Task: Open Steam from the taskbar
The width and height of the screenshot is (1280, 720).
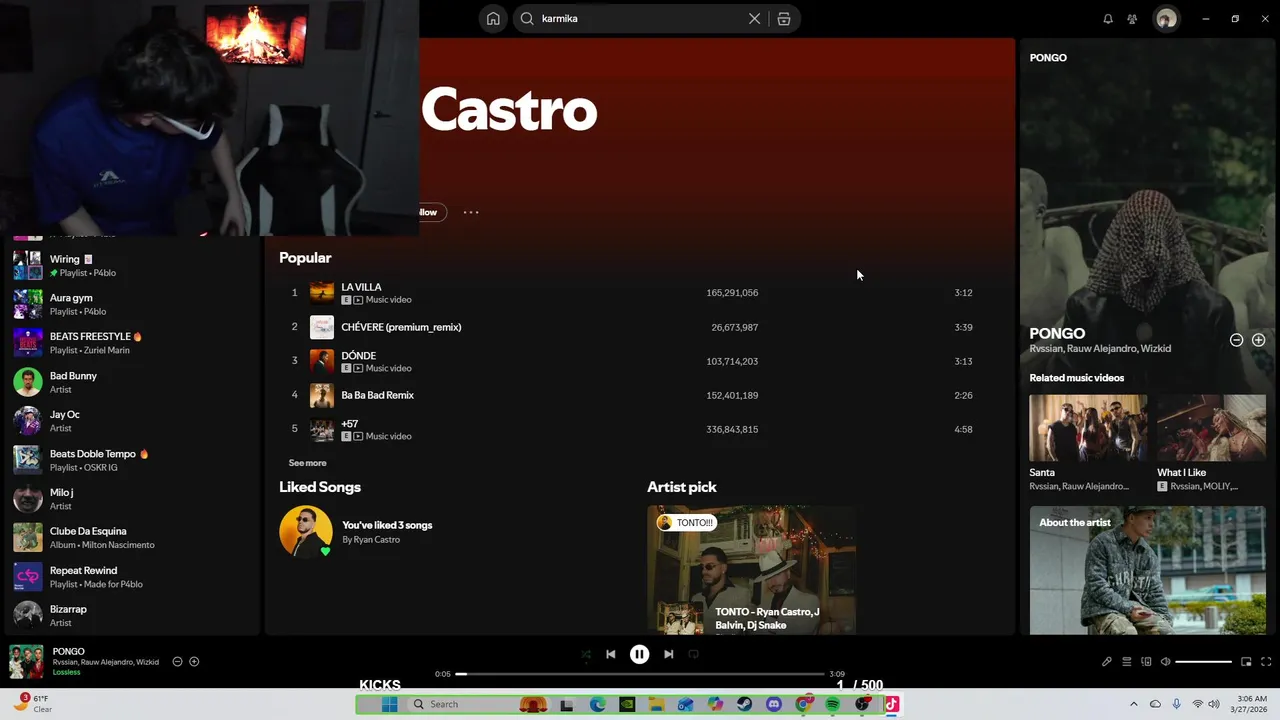Action: pyautogui.click(x=744, y=704)
